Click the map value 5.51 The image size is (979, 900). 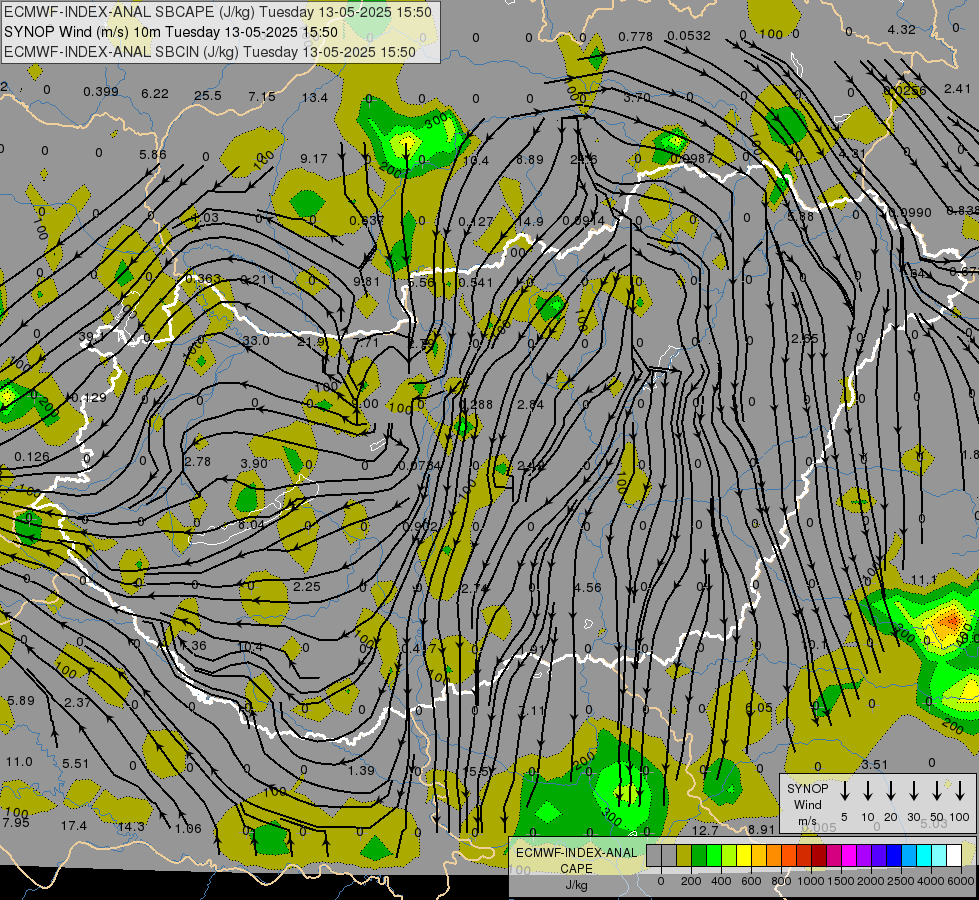pyautogui.click(x=76, y=763)
